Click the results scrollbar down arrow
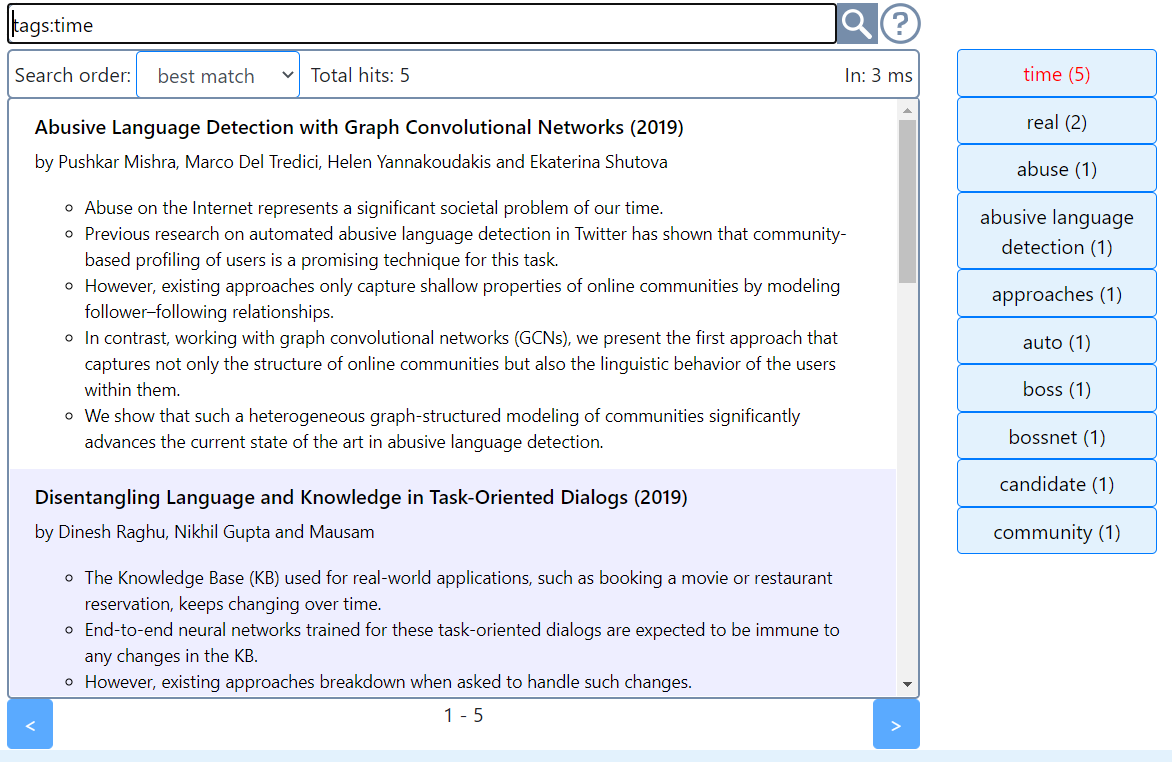Viewport: 1172px width, 762px height. (907, 684)
